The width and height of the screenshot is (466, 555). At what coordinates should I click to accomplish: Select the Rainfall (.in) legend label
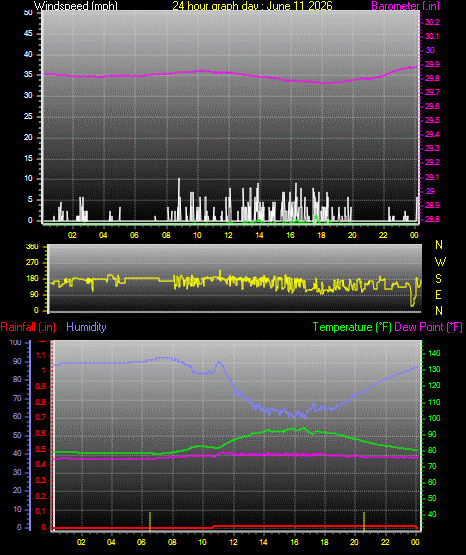pos(28,327)
